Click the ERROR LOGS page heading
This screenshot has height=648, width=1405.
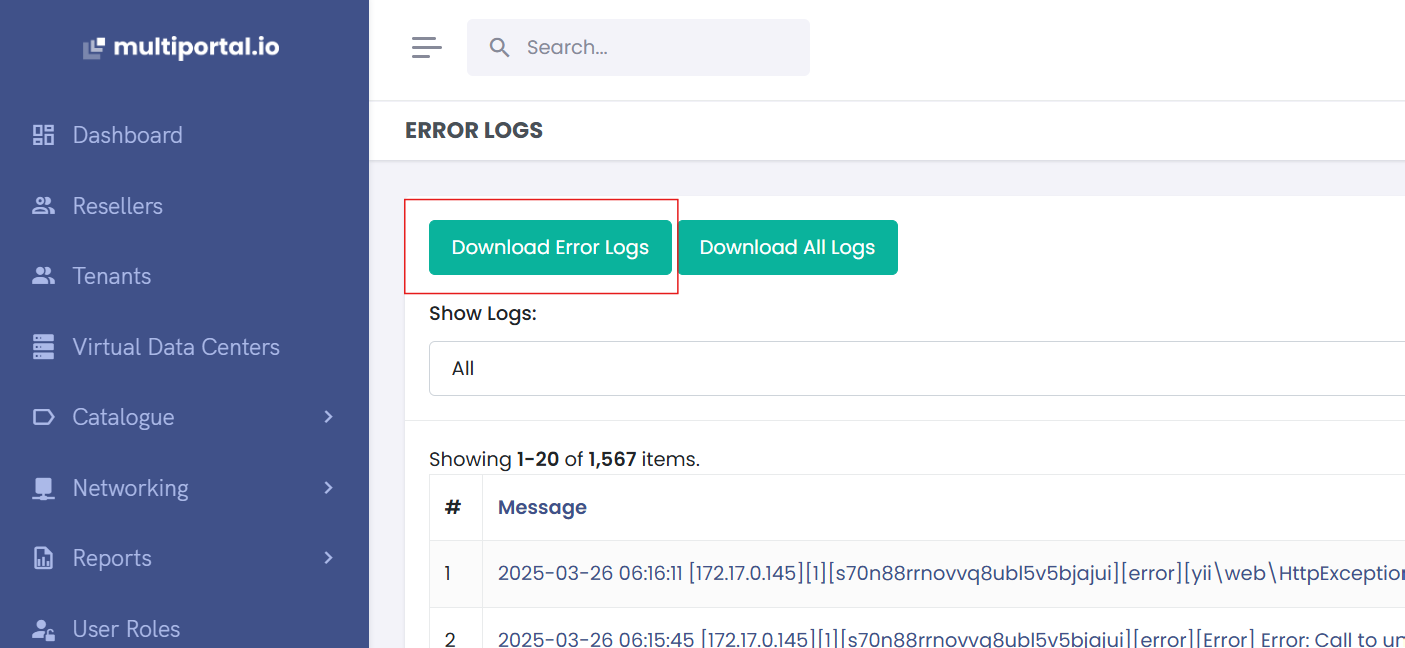click(474, 130)
